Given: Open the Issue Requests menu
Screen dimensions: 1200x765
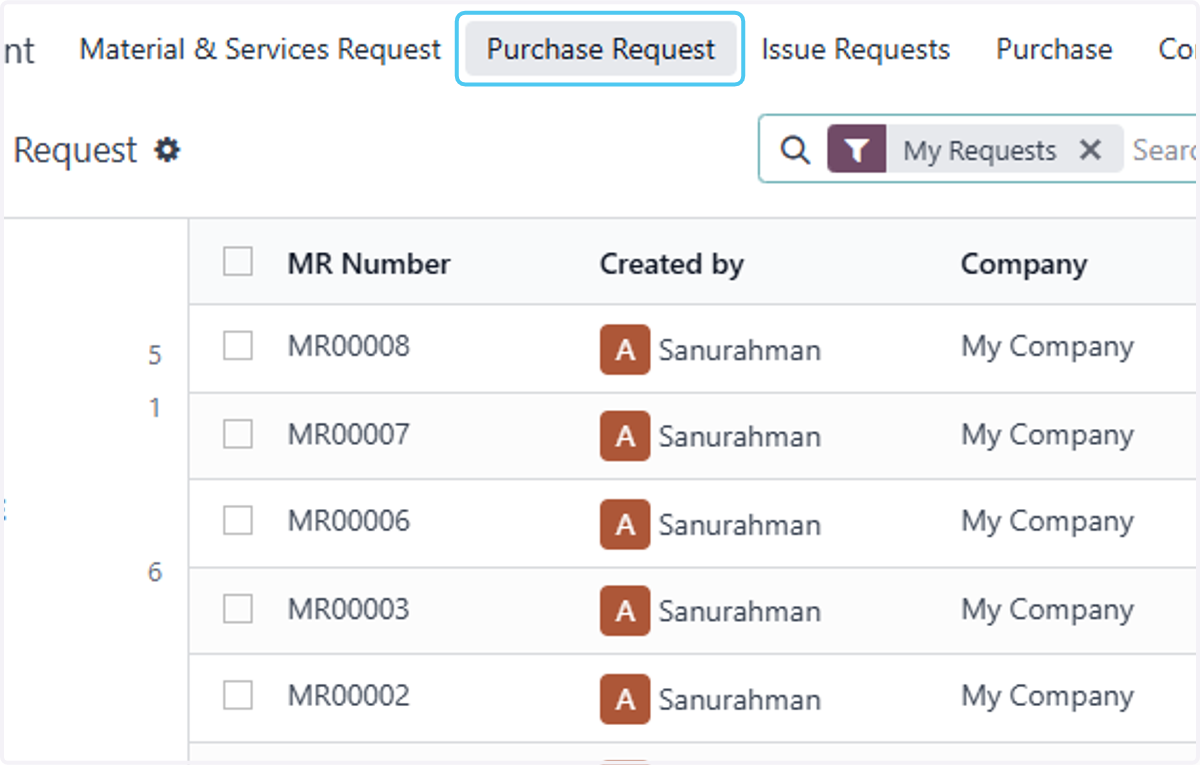Looking at the screenshot, I should pyautogui.click(x=856, y=49).
